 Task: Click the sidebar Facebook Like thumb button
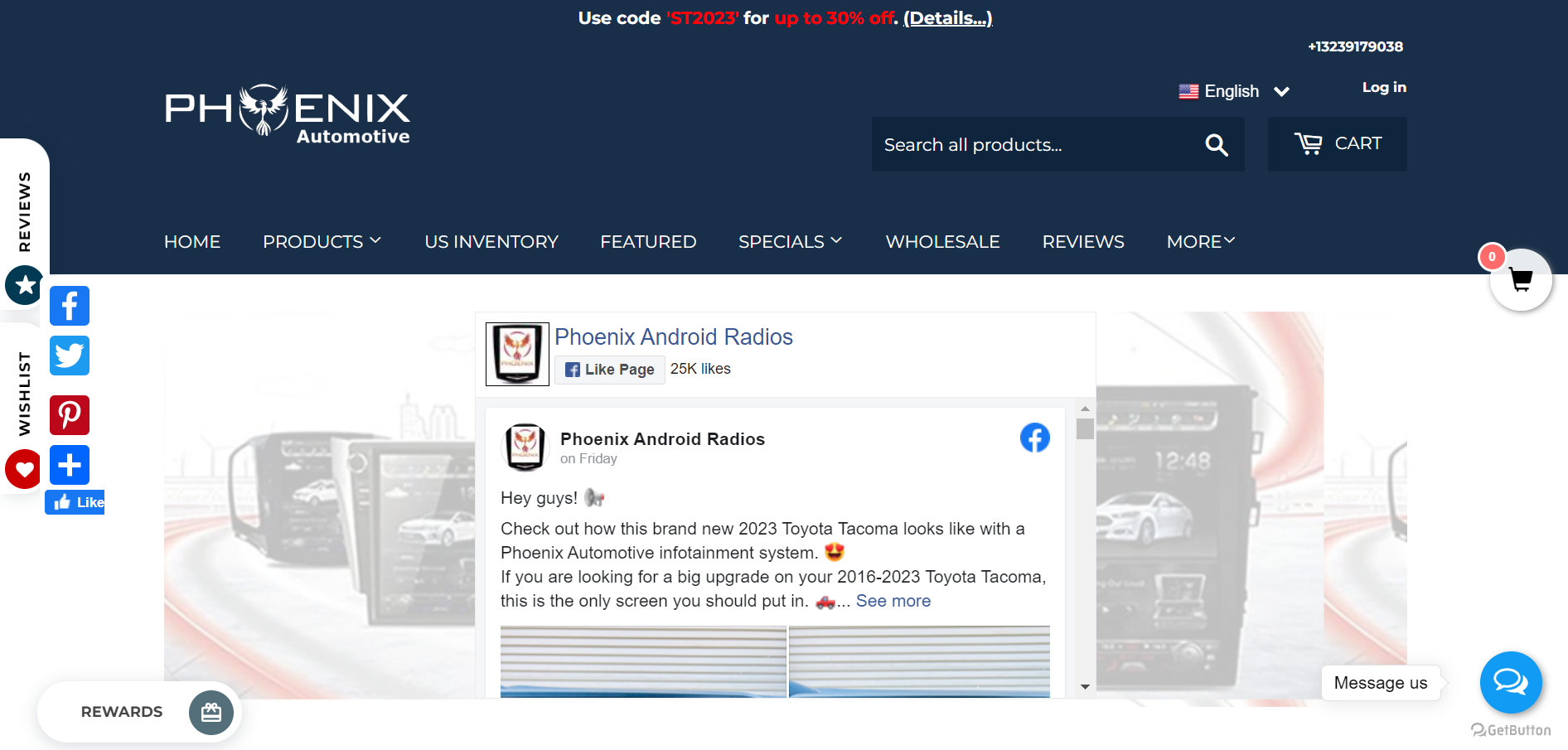click(75, 502)
